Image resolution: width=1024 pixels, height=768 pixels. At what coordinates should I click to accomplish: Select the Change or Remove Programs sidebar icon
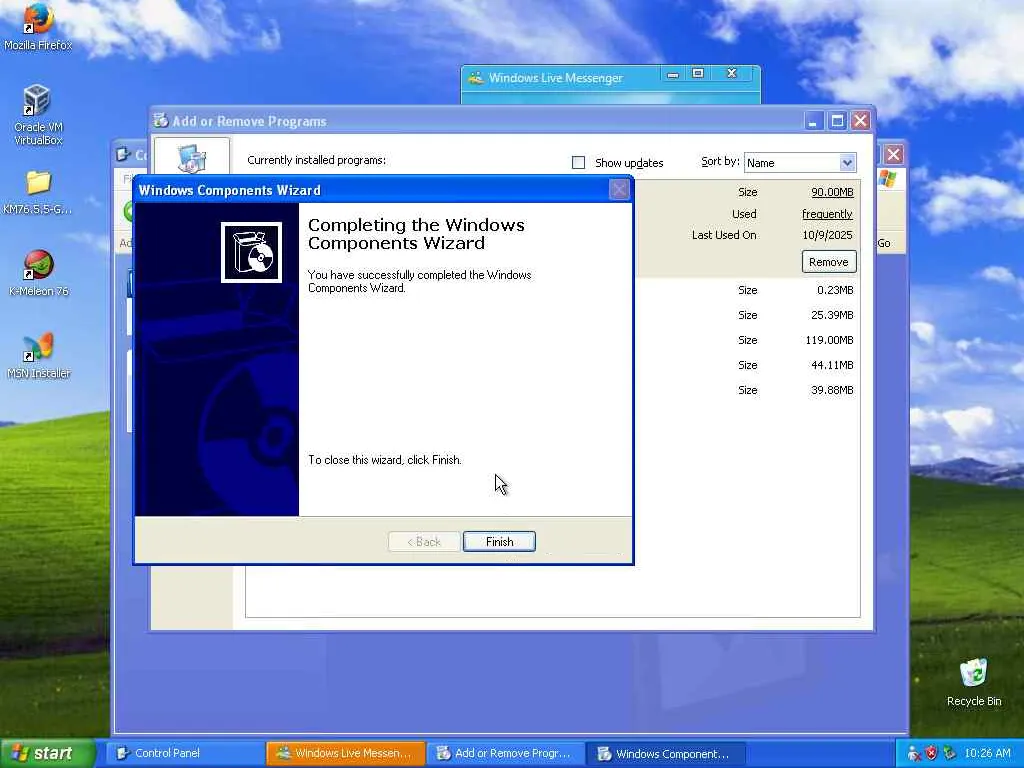(192, 157)
